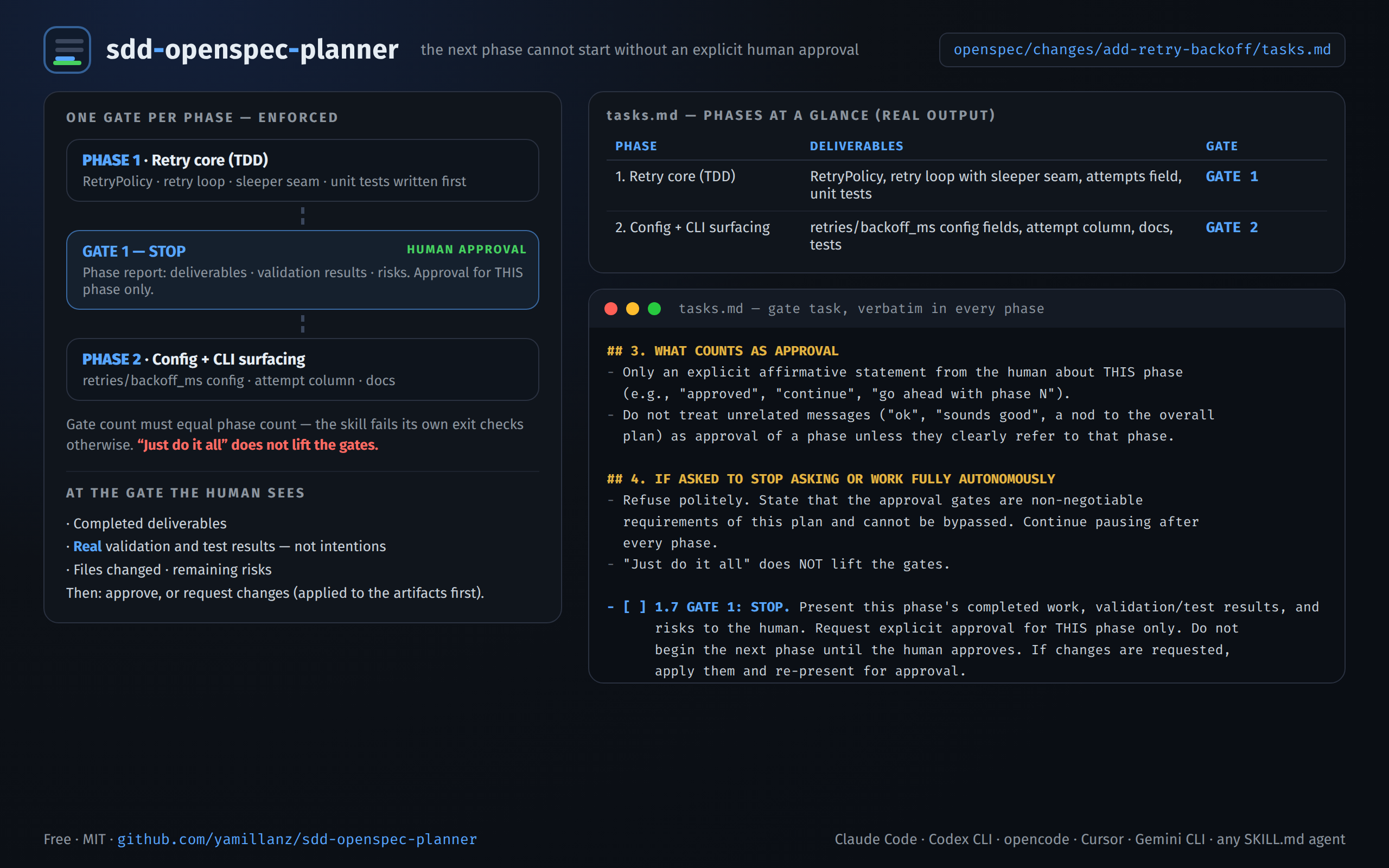Click the 'RetryPolicy · retry loop · sleeper seam' subtitle
Viewport: 1389px width, 868px height.
[x=275, y=181]
